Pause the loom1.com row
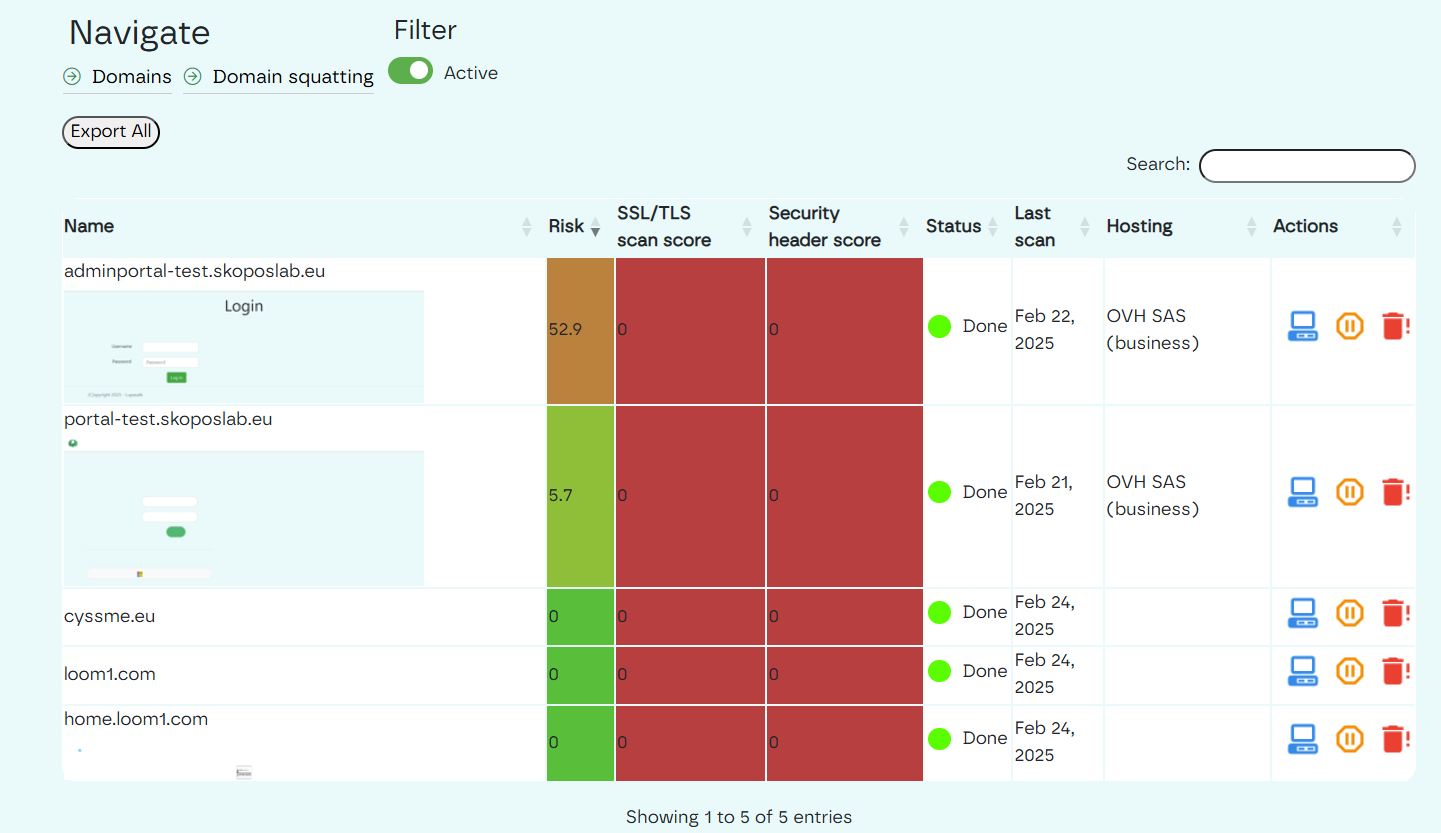 pos(1350,671)
